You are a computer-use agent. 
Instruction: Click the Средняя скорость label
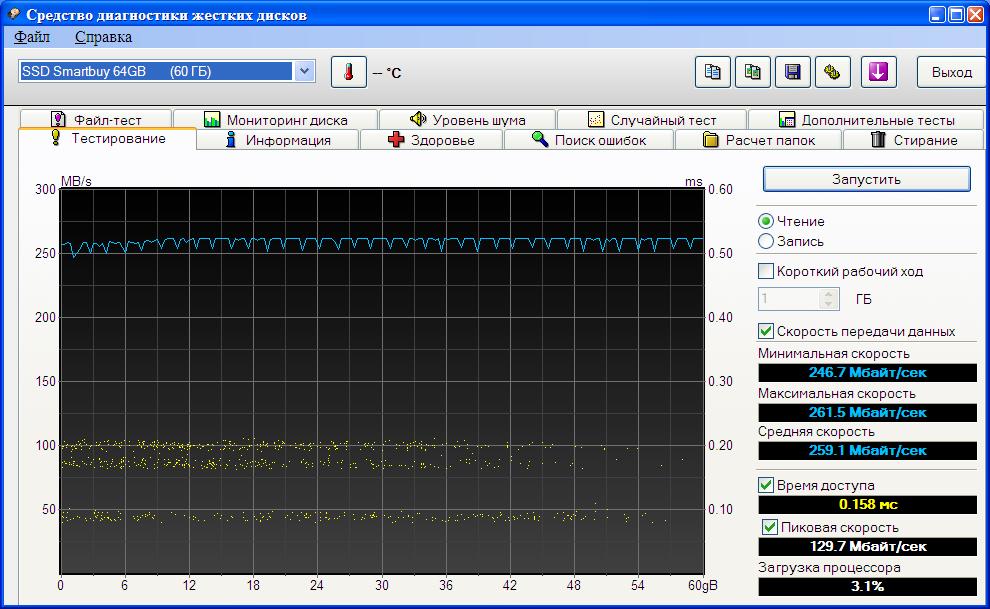tap(816, 432)
